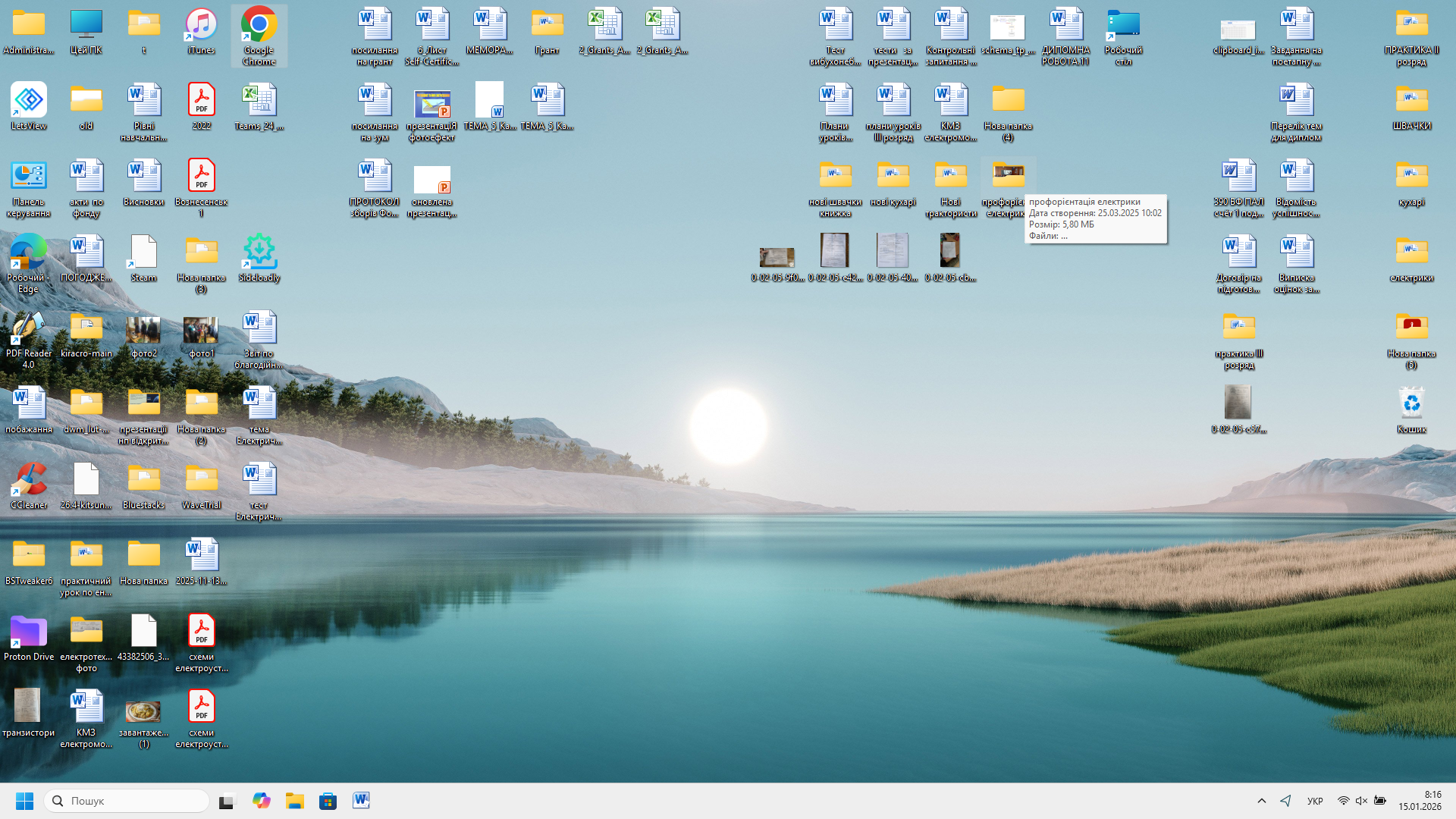
Task: Click the Windows Start button
Action: (x=24, y=801)
